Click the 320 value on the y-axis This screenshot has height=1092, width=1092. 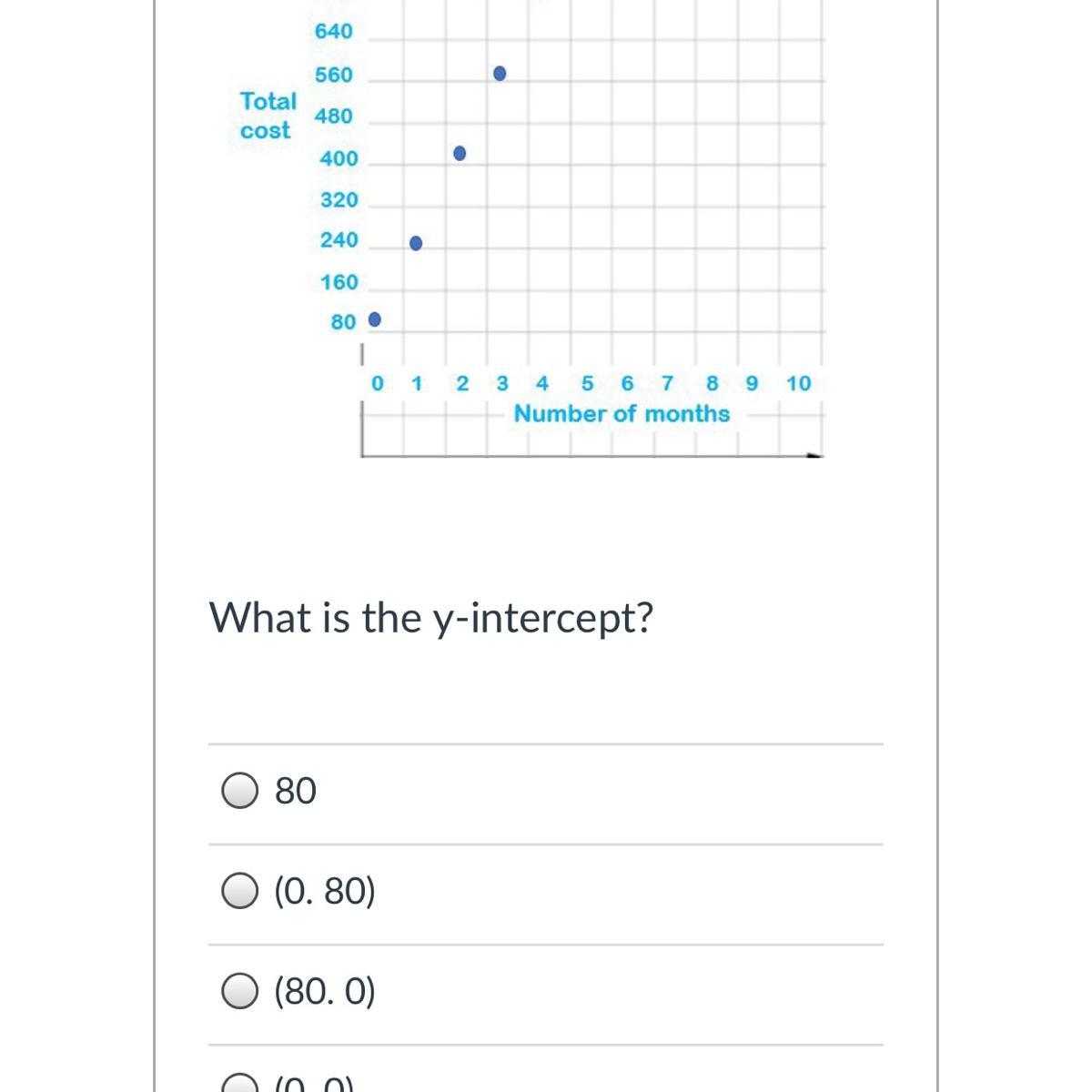coord(339,200)
